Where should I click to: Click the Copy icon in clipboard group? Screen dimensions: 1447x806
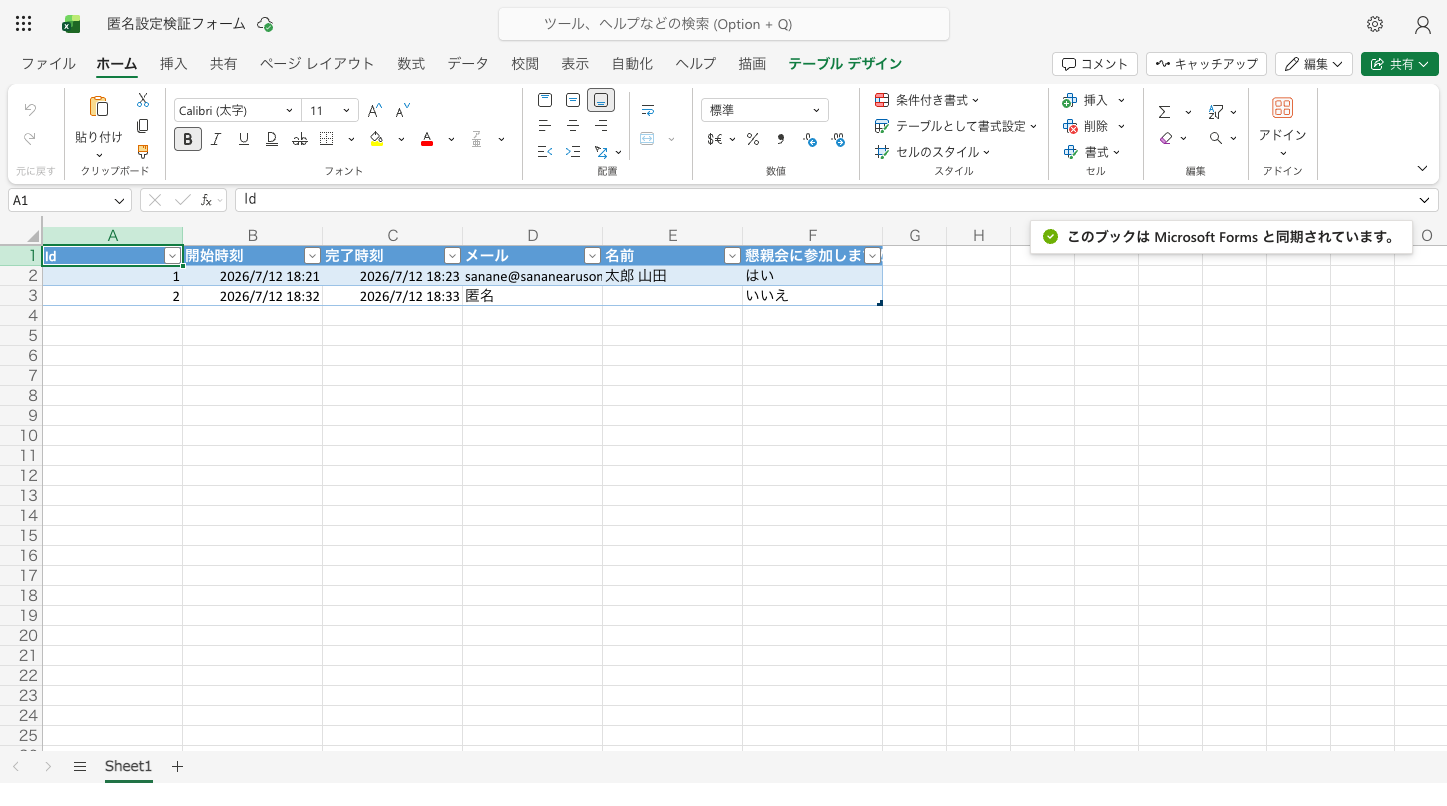[143, 126]
